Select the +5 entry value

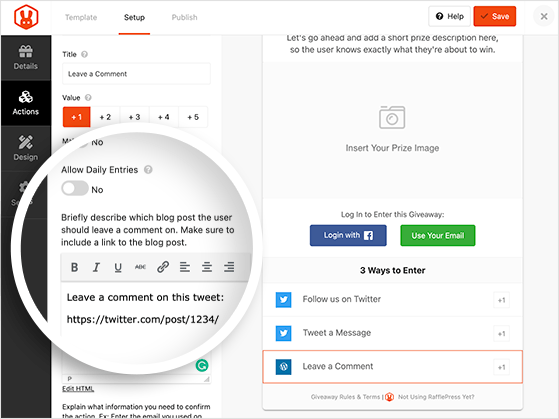(x=193, y=117)
